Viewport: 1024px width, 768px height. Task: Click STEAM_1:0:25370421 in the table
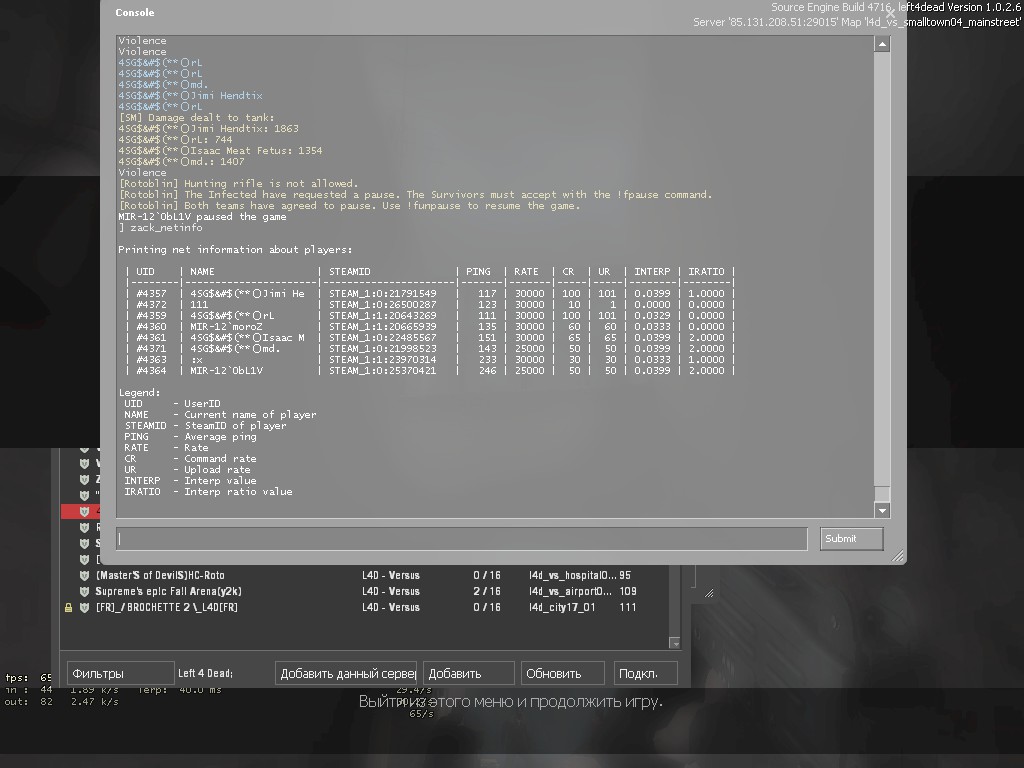383,370
